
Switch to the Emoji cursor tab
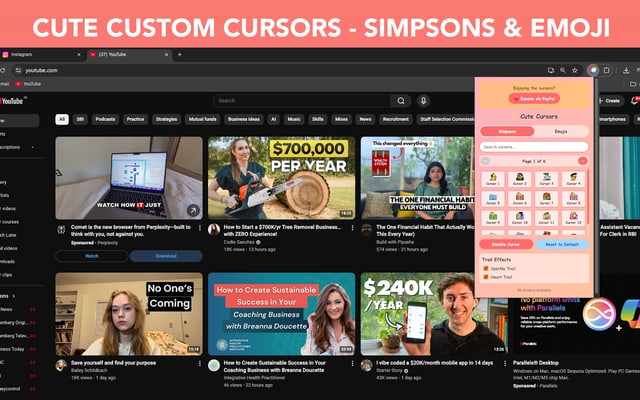tap(561, 131)
